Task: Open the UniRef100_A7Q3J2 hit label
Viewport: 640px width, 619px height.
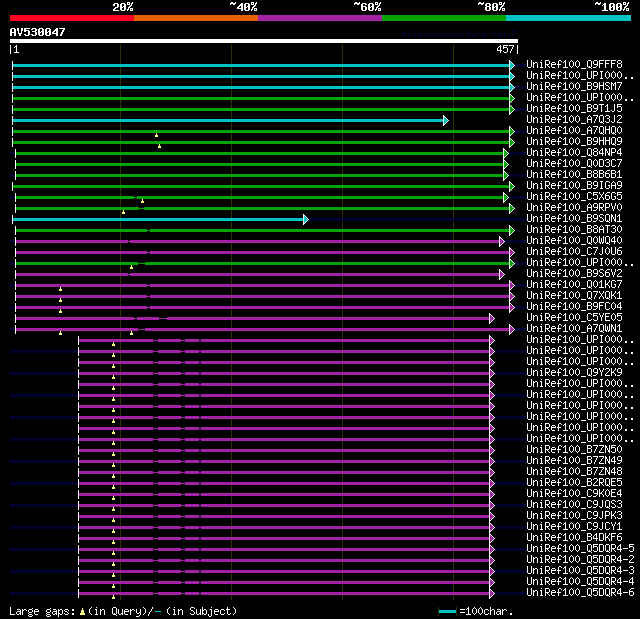Action: tap(574, 120)
